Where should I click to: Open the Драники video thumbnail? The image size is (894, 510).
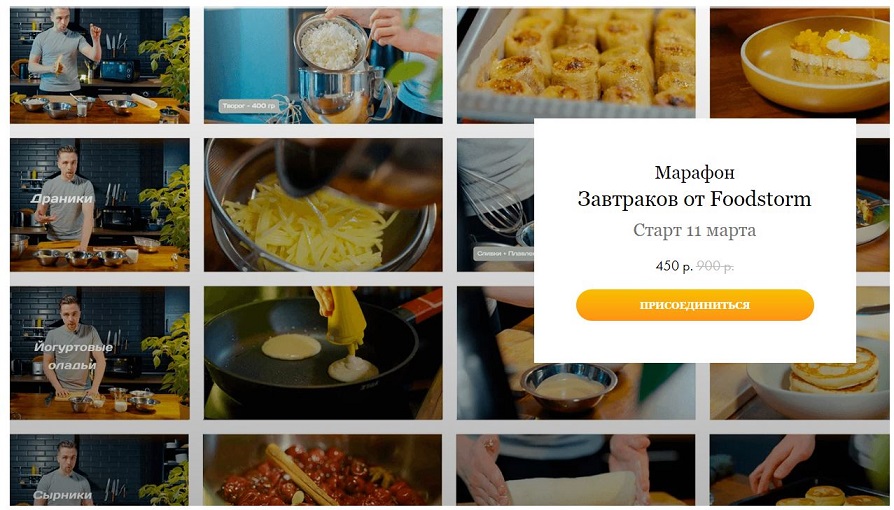click(100, 205)
